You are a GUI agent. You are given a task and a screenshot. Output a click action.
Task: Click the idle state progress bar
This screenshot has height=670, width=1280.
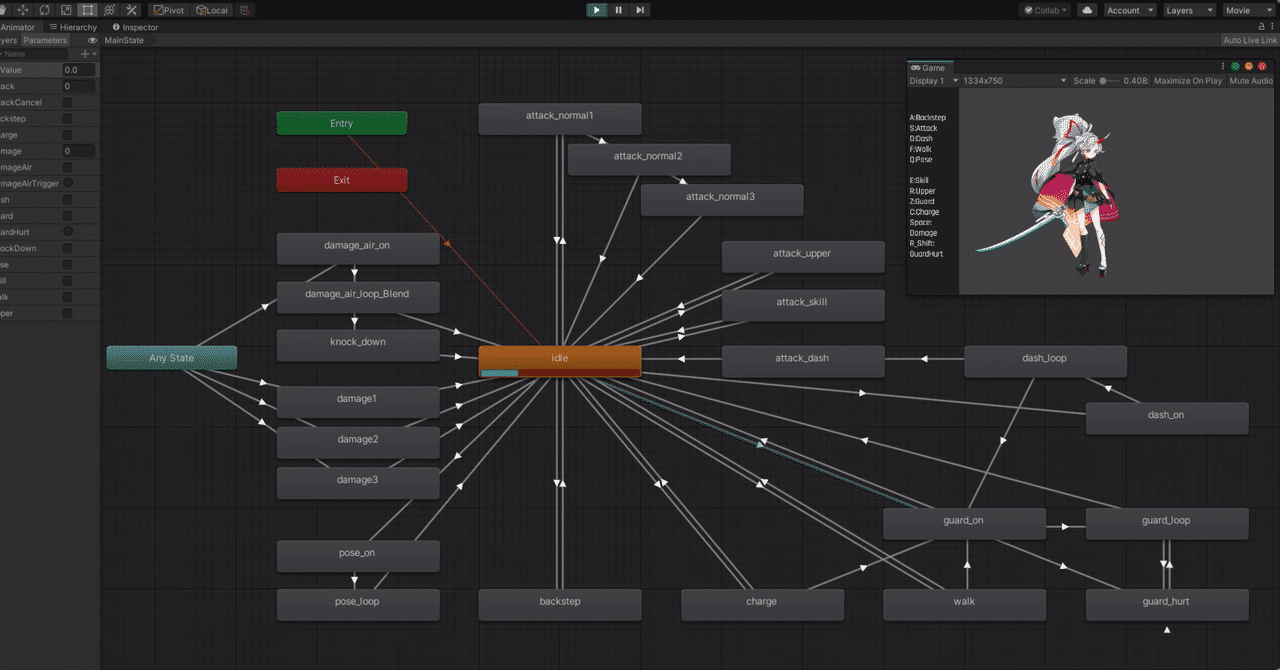[x=560, y=373]
